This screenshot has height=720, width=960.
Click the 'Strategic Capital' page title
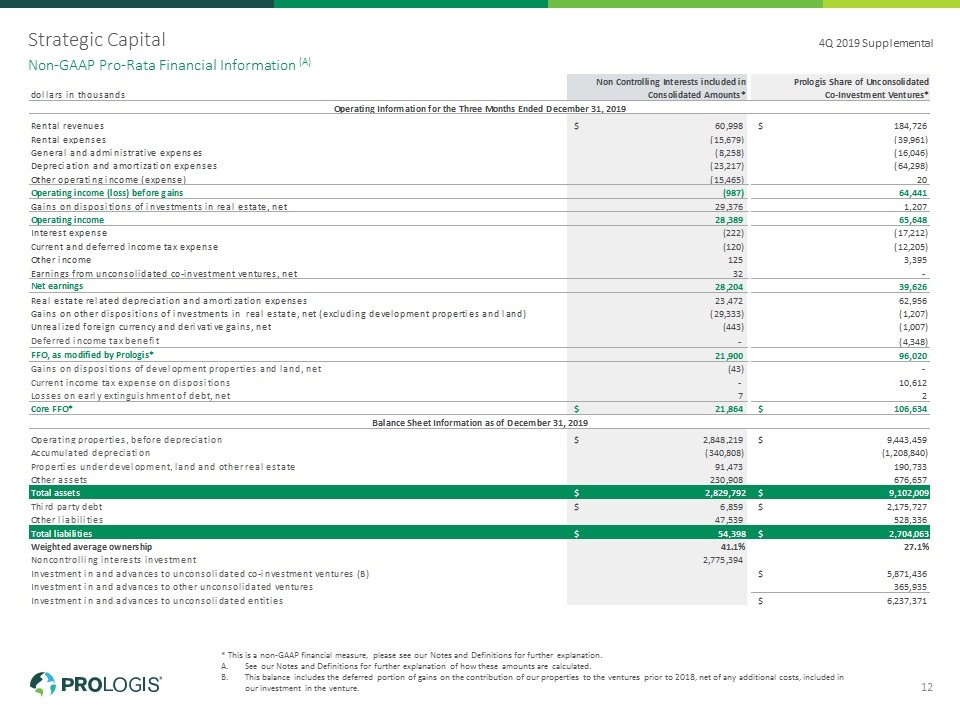(x=97, y=40)
